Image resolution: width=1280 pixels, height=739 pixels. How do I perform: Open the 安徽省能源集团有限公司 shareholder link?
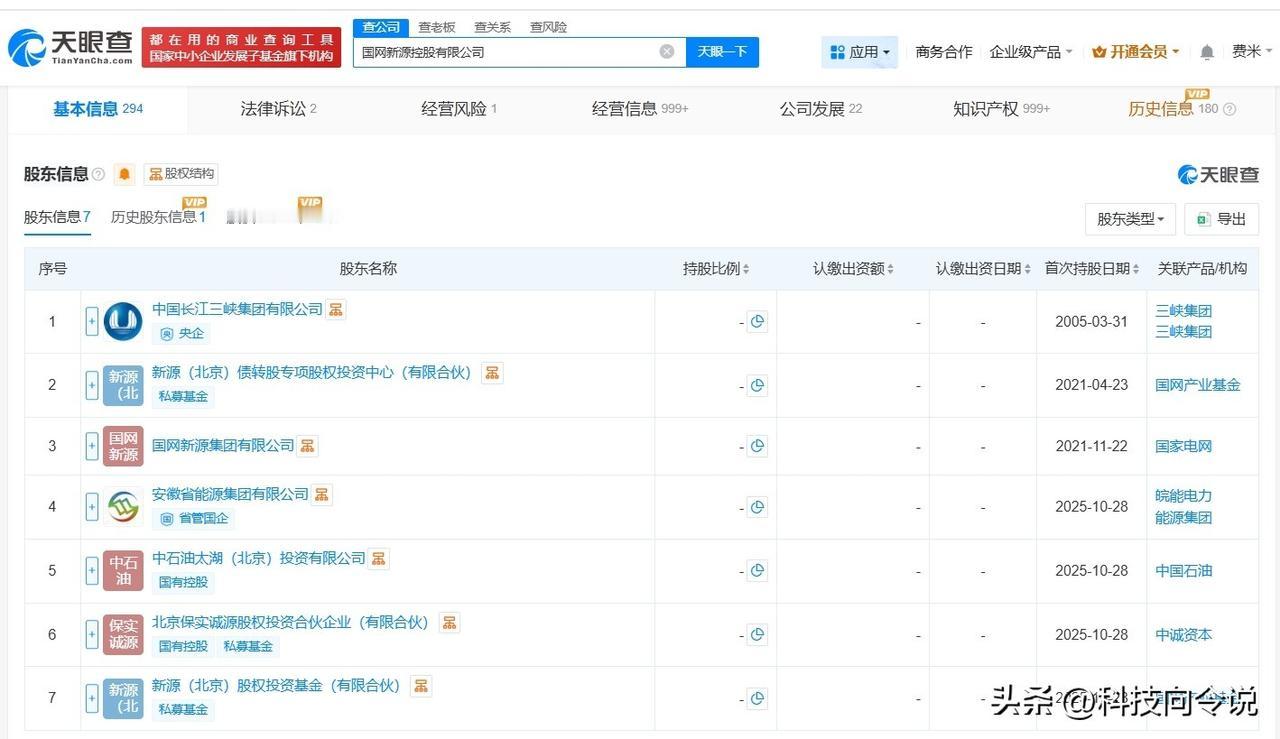230,494
